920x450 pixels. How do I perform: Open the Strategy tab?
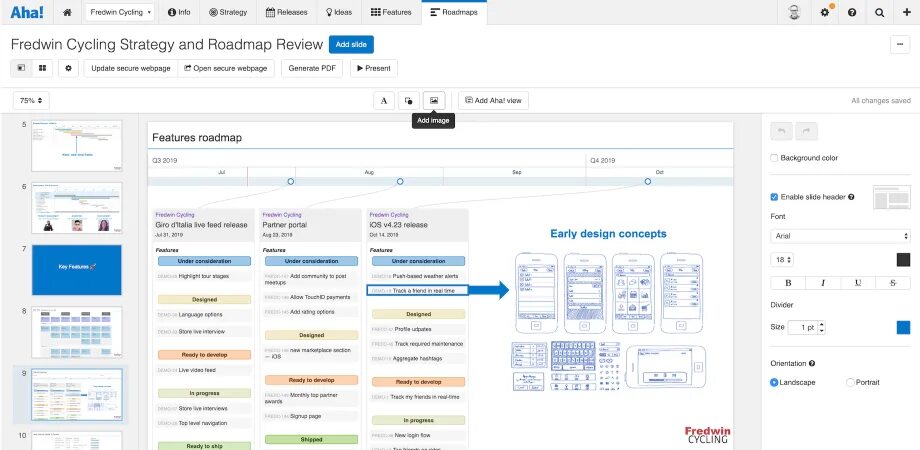(x=228, y=12)
